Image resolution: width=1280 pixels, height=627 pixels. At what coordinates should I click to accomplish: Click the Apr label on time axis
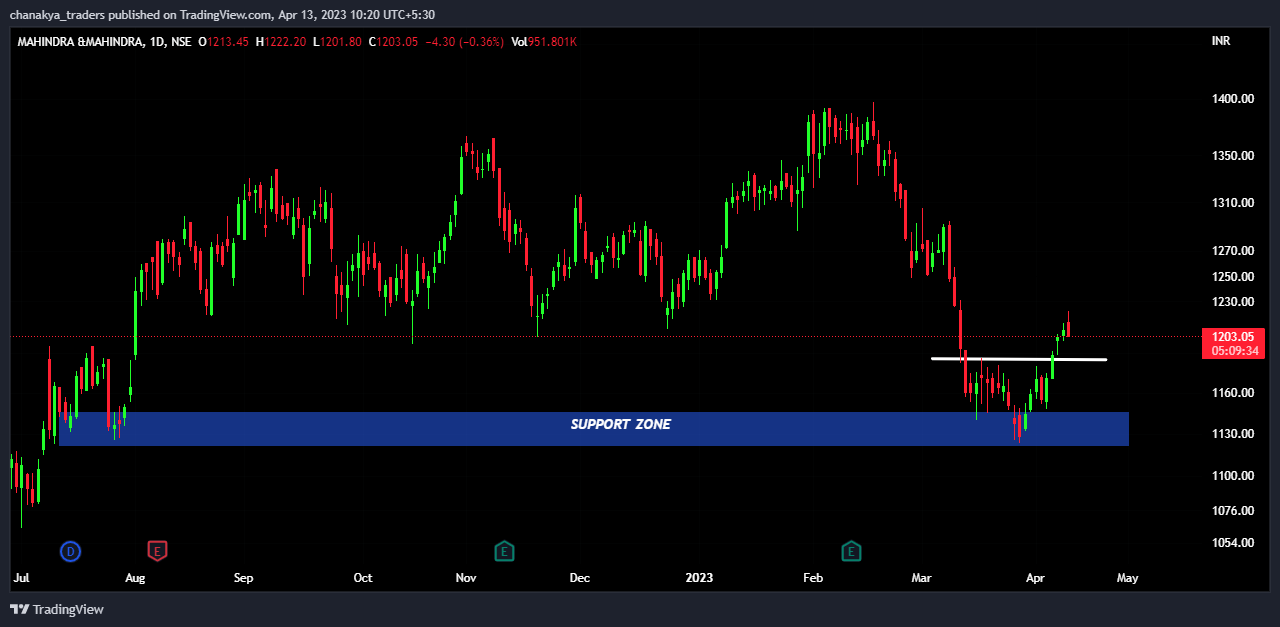(1036, 578)
